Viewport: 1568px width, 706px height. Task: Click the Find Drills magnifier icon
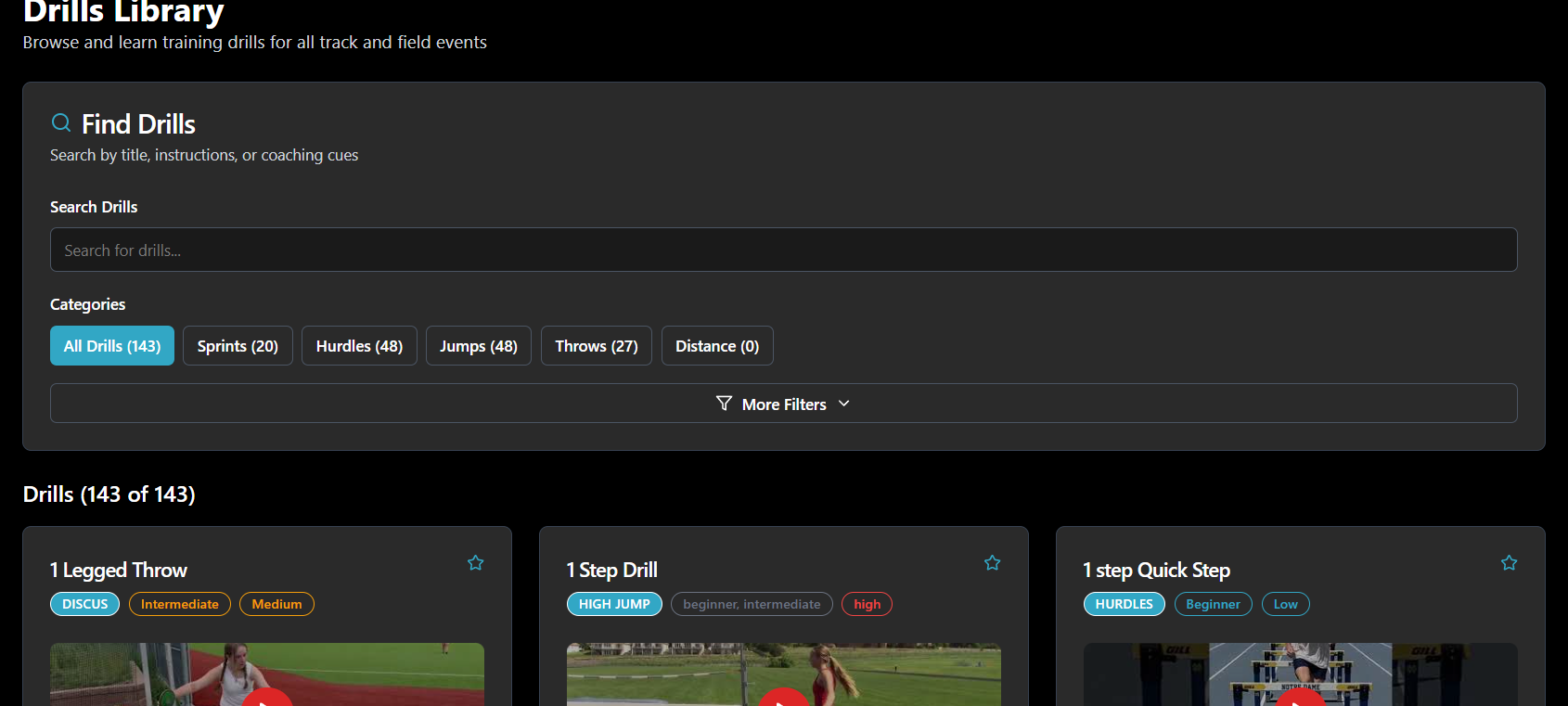tap(61, 122)
